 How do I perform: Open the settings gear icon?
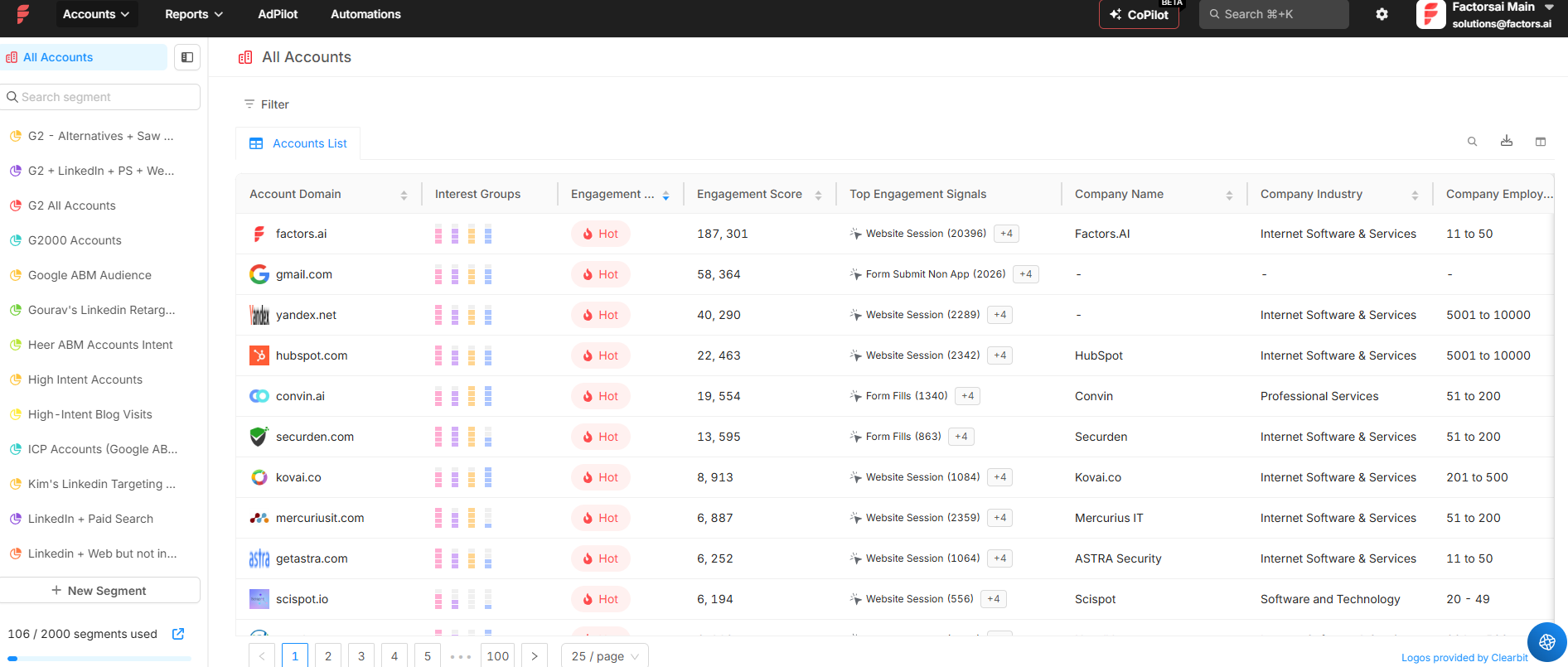[x=1382, y=14]
